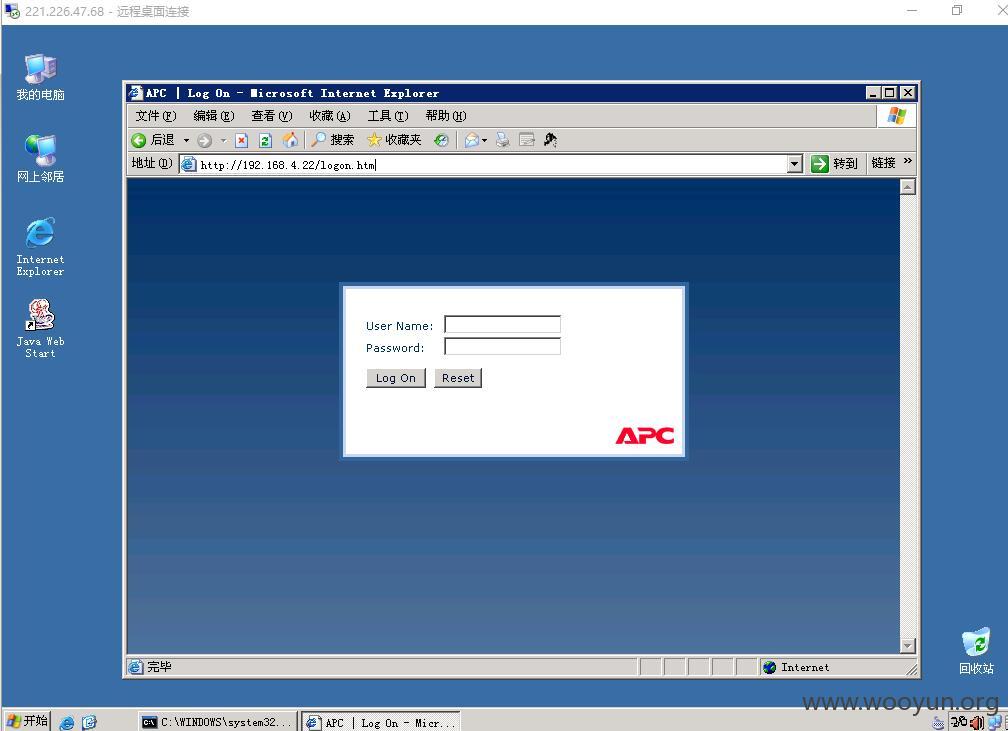This screenshot has height=731, width=1008.
Task: Click the Edit page toolbar icon
Action: tap(526, 140)
